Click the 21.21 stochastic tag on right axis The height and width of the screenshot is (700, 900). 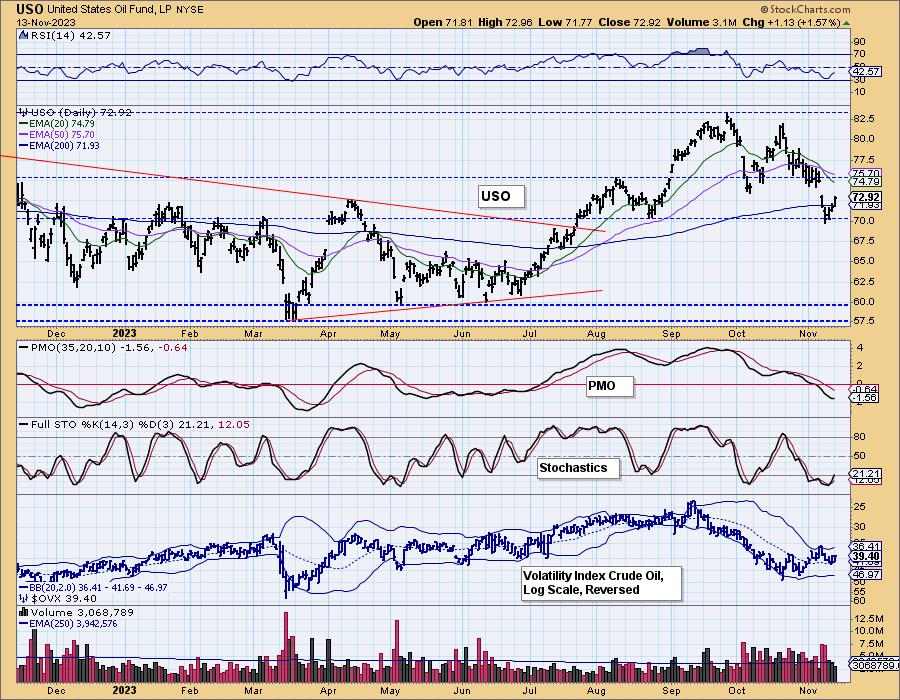pyautogui.click(x=866, y=473)
